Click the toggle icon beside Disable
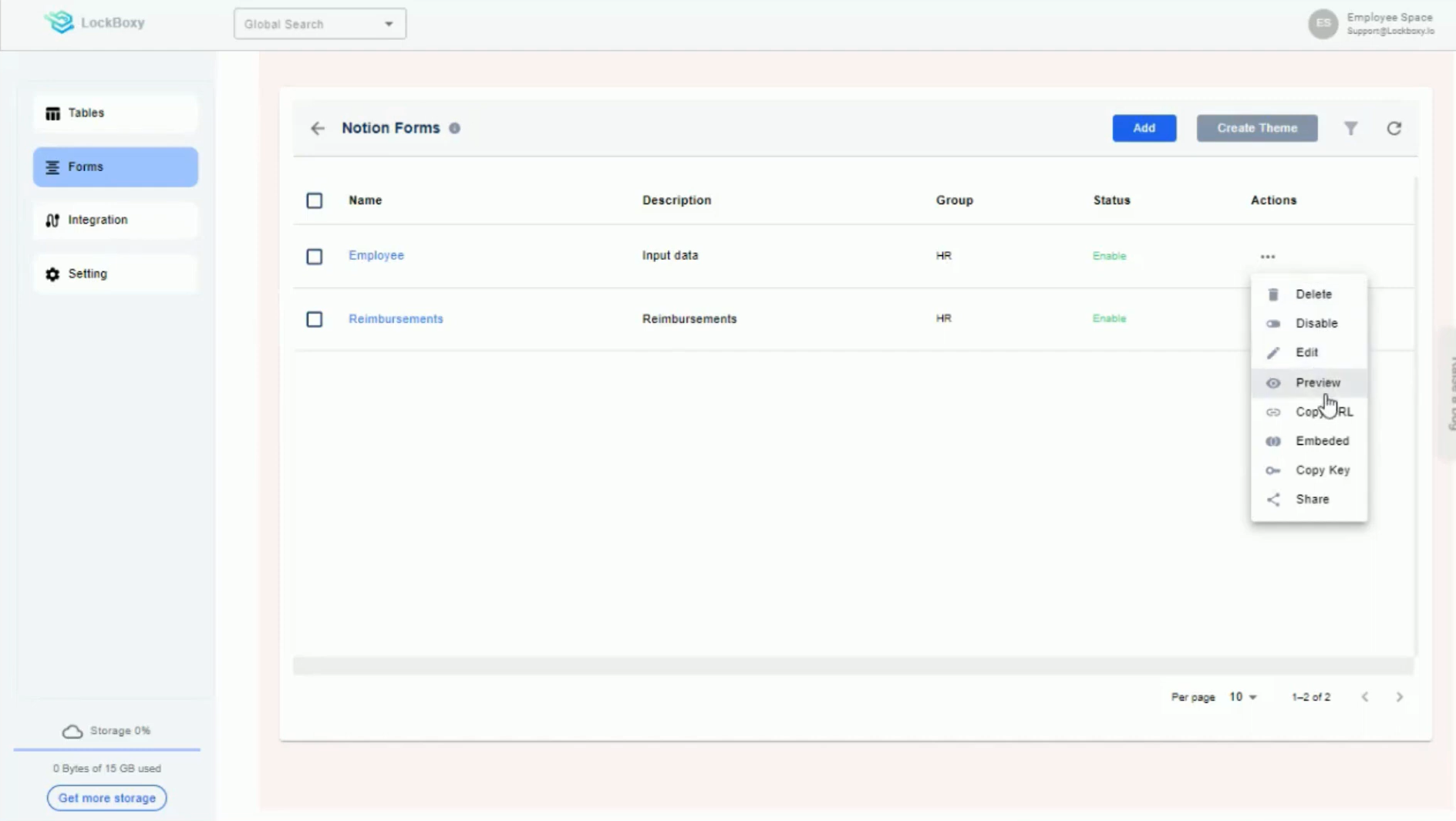The width and height of the screenshot is (1456, 821). click(1273, 324)
